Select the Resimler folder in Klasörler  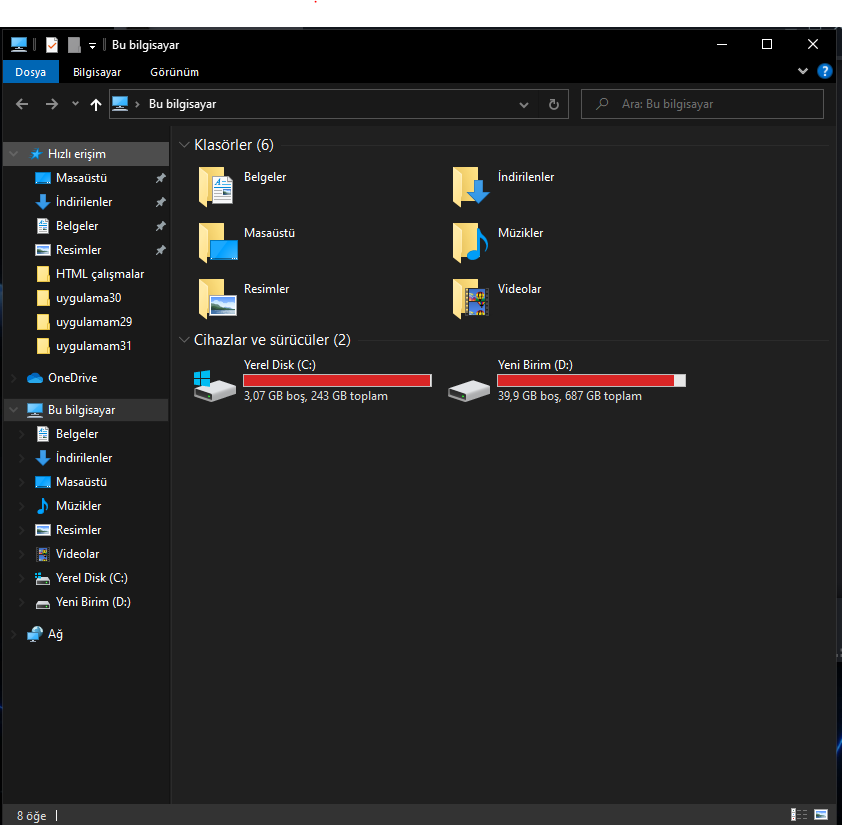click(244, 298)
